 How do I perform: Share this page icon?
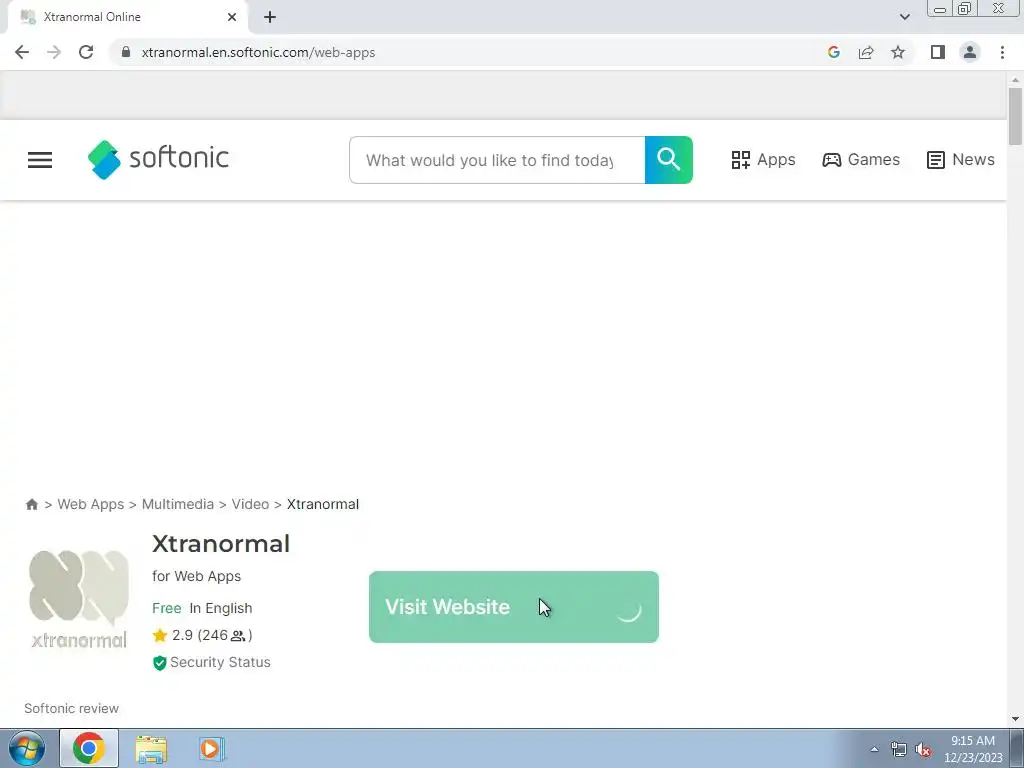tap(866, 52)
